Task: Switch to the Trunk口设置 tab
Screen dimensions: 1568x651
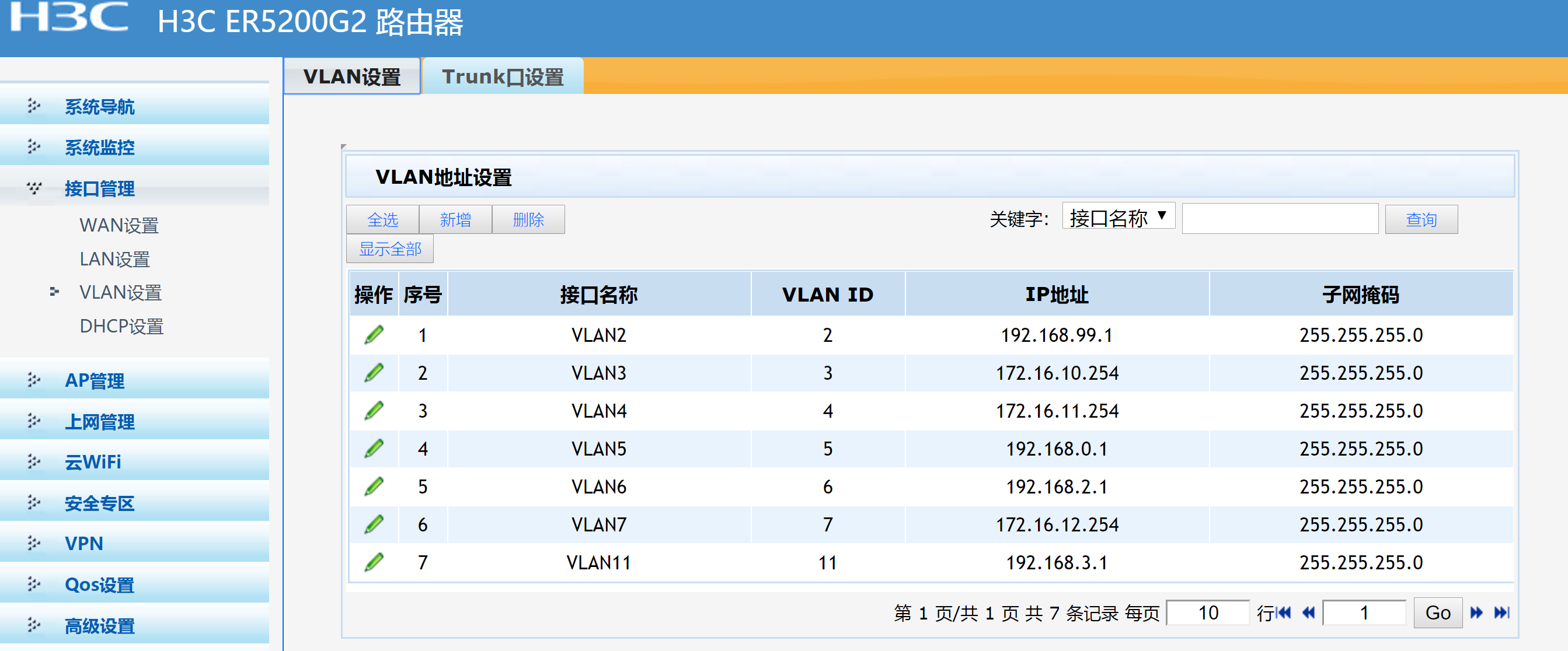Action: (x=502, y=76)
